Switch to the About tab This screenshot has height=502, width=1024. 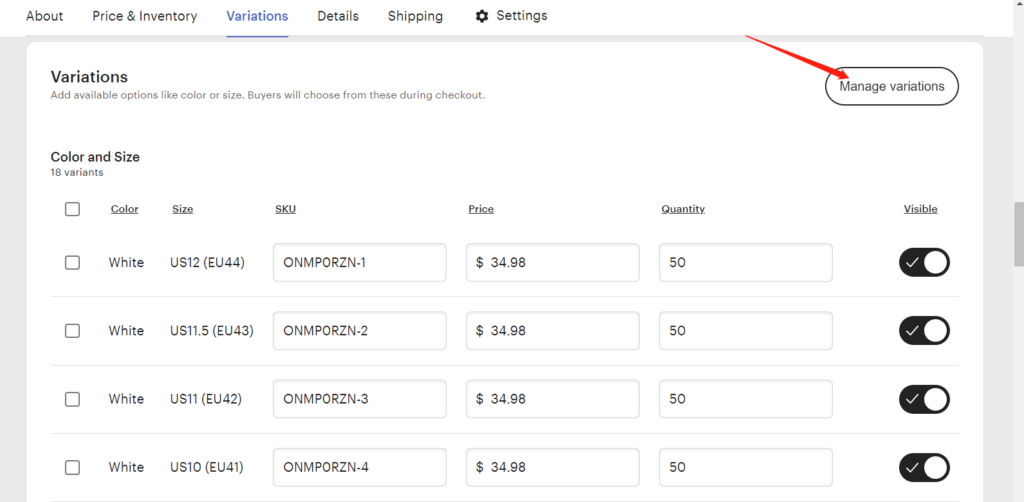tap(44, 16)
